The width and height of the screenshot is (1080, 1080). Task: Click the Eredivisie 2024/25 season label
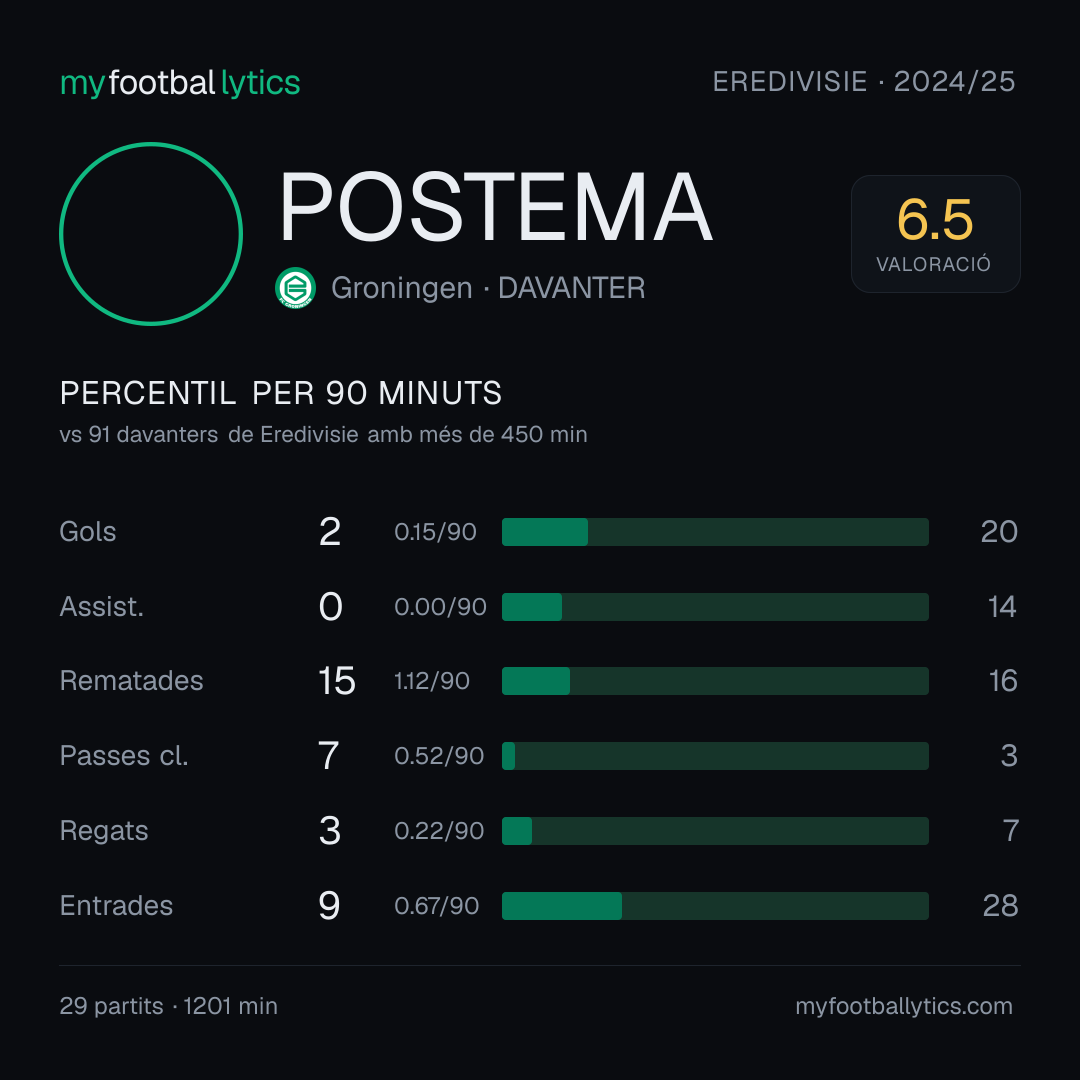click(x=864, y=81)
